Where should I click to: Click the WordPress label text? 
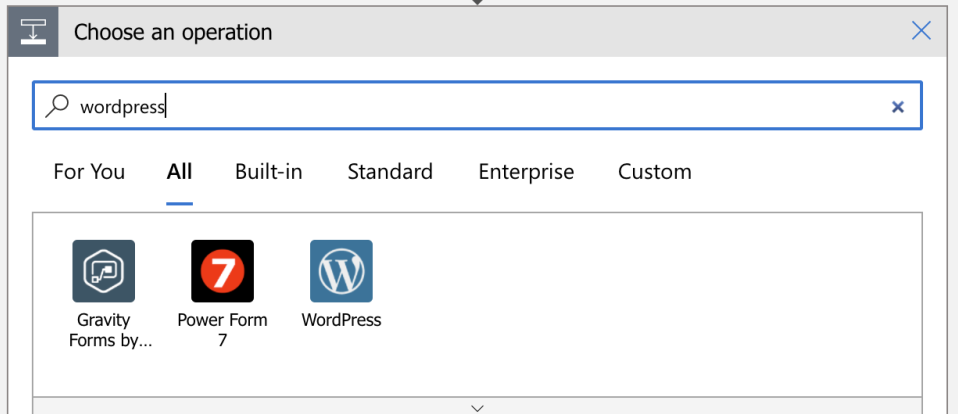point(342,319)
